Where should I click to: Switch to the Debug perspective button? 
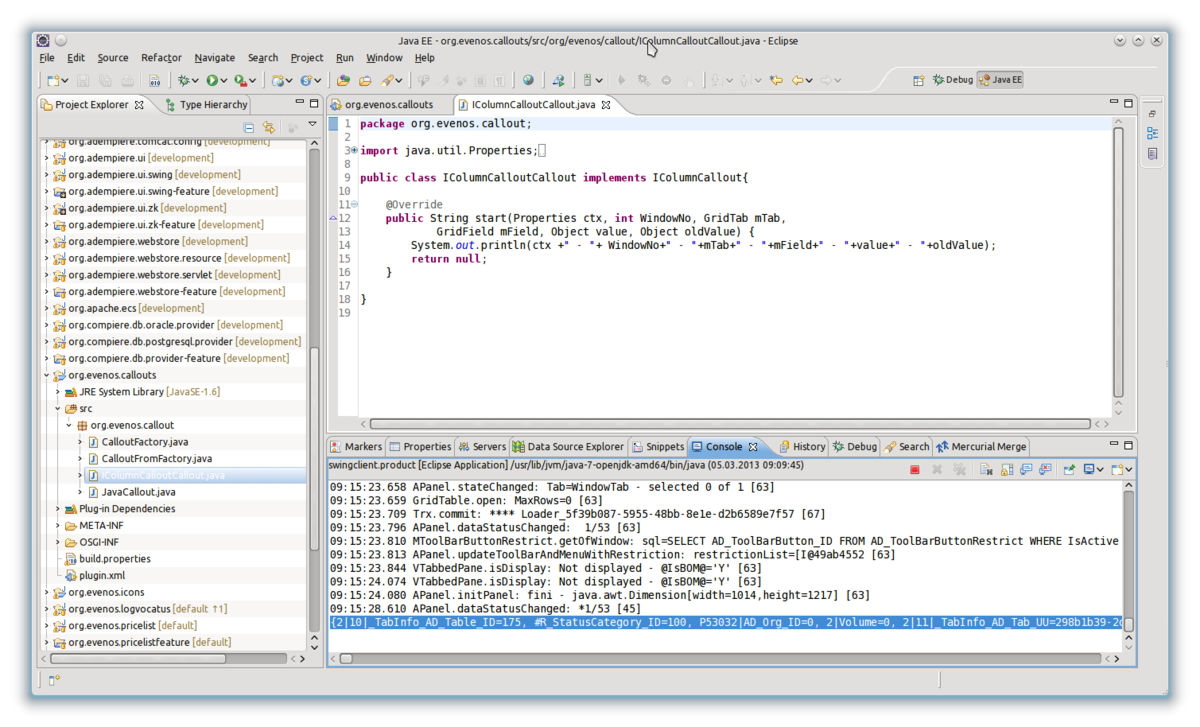(x=952, y=80)
